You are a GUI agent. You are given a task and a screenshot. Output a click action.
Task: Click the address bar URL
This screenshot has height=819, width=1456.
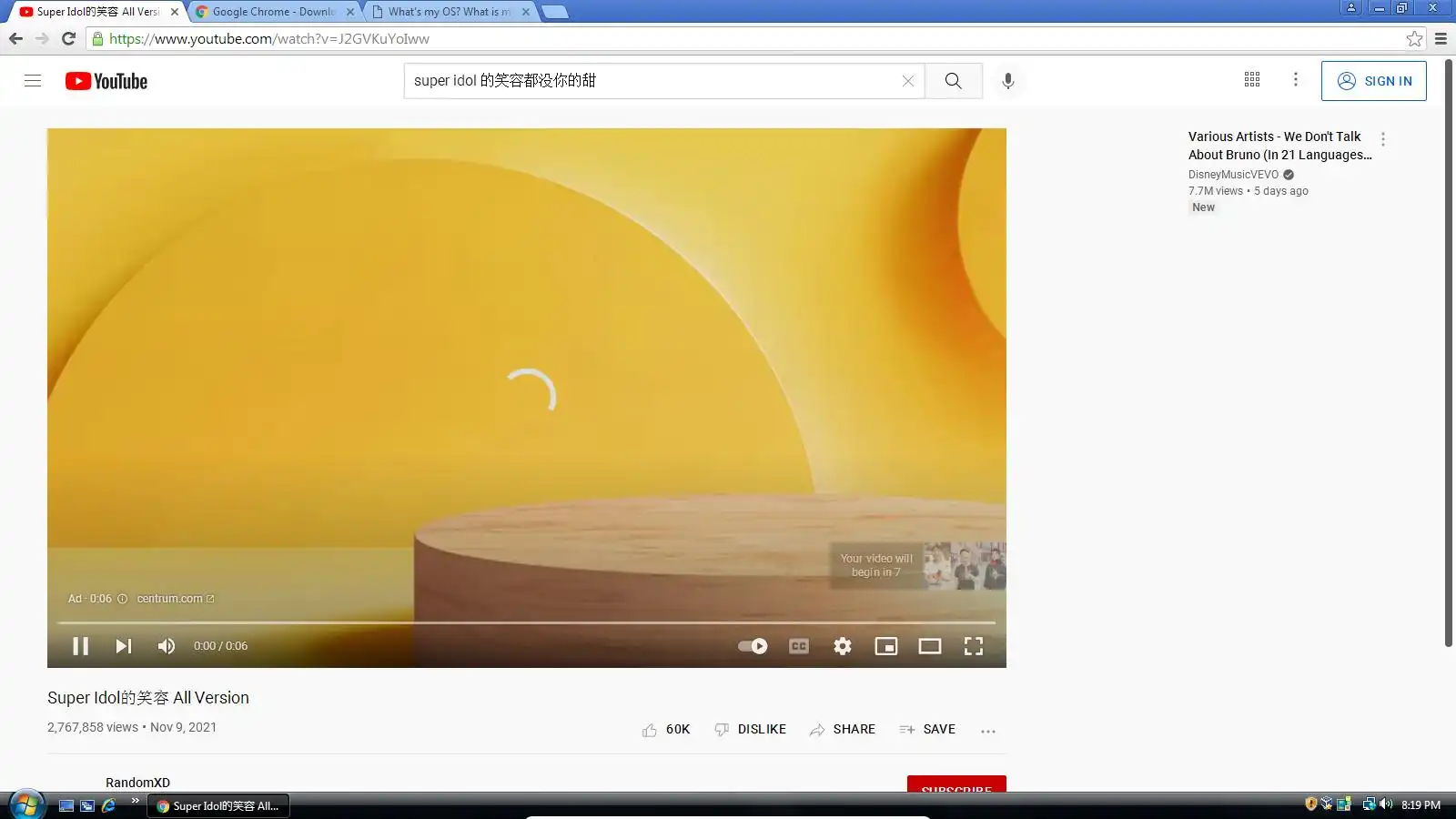point(269,38)
